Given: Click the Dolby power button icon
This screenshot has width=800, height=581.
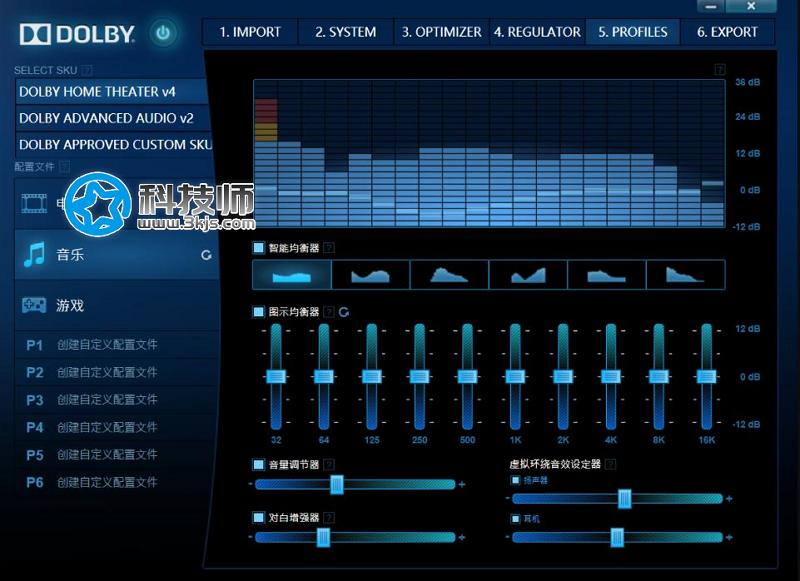Looking at the screenshot, I should pos(163,33).
